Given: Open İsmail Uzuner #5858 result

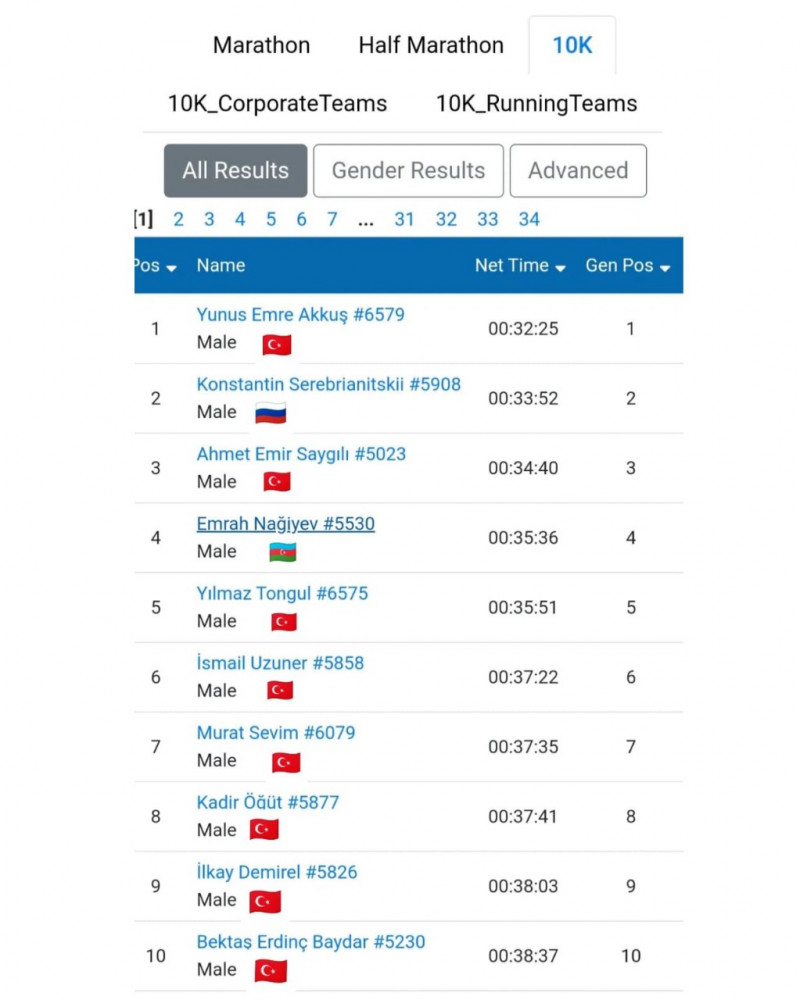Looking at the screenshot, I should click(280, 663).
